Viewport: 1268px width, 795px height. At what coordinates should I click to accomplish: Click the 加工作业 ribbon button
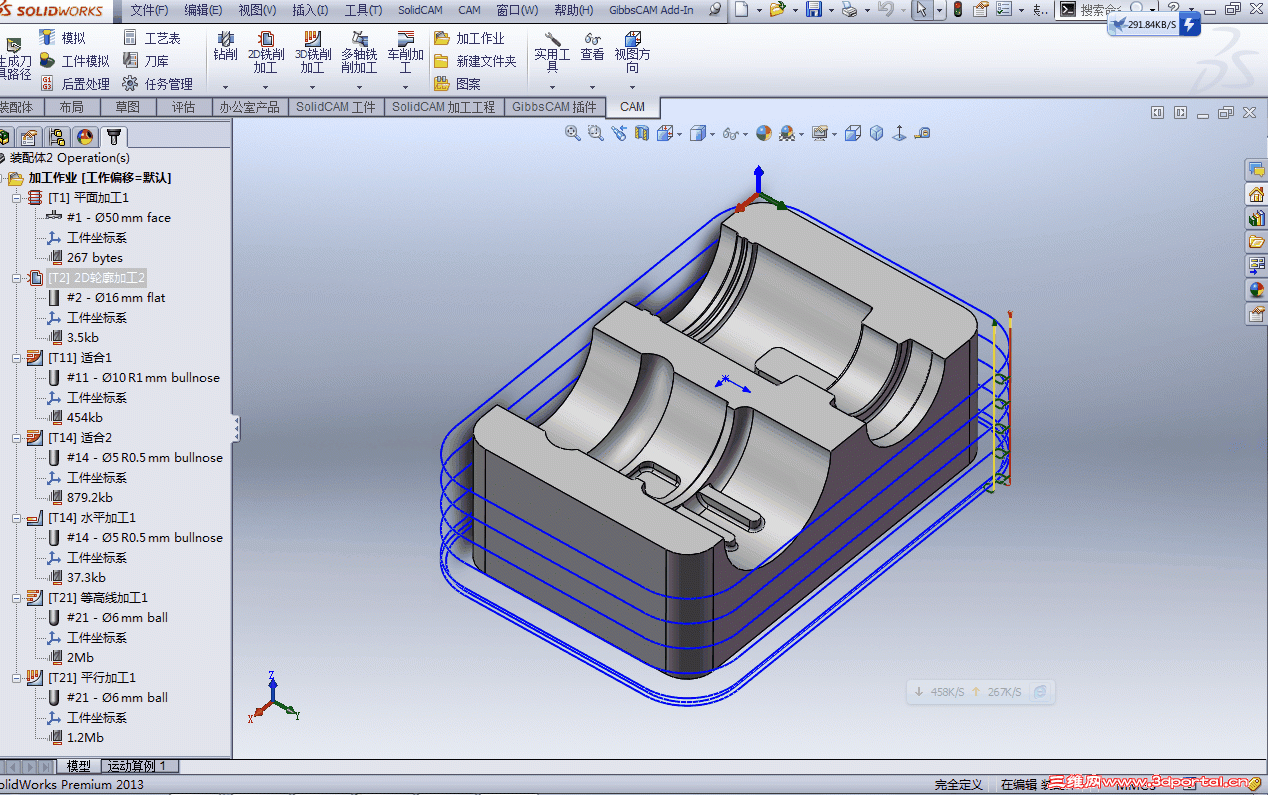469,38
